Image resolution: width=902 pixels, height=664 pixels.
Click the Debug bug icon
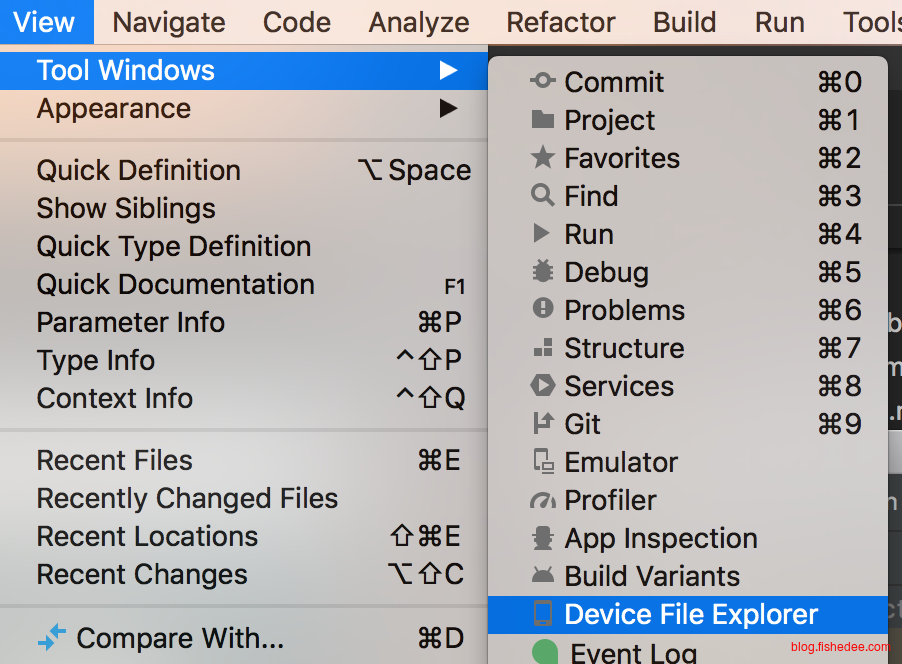point(542,272)
